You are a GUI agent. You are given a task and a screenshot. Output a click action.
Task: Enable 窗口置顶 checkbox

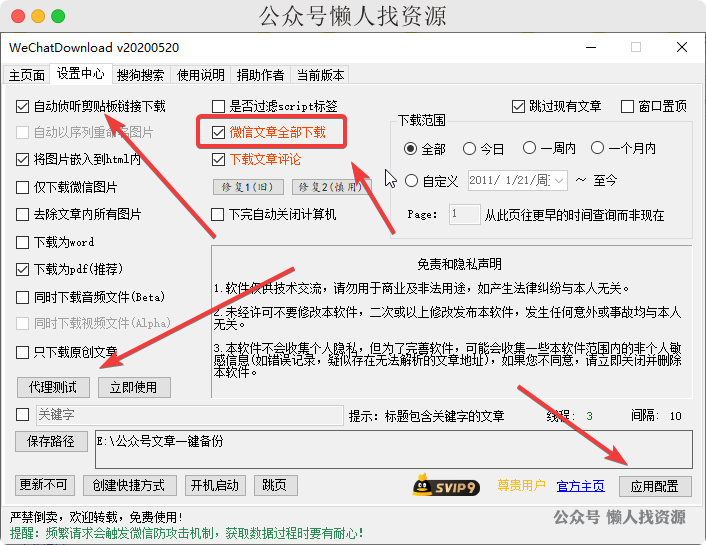point(627,107)
